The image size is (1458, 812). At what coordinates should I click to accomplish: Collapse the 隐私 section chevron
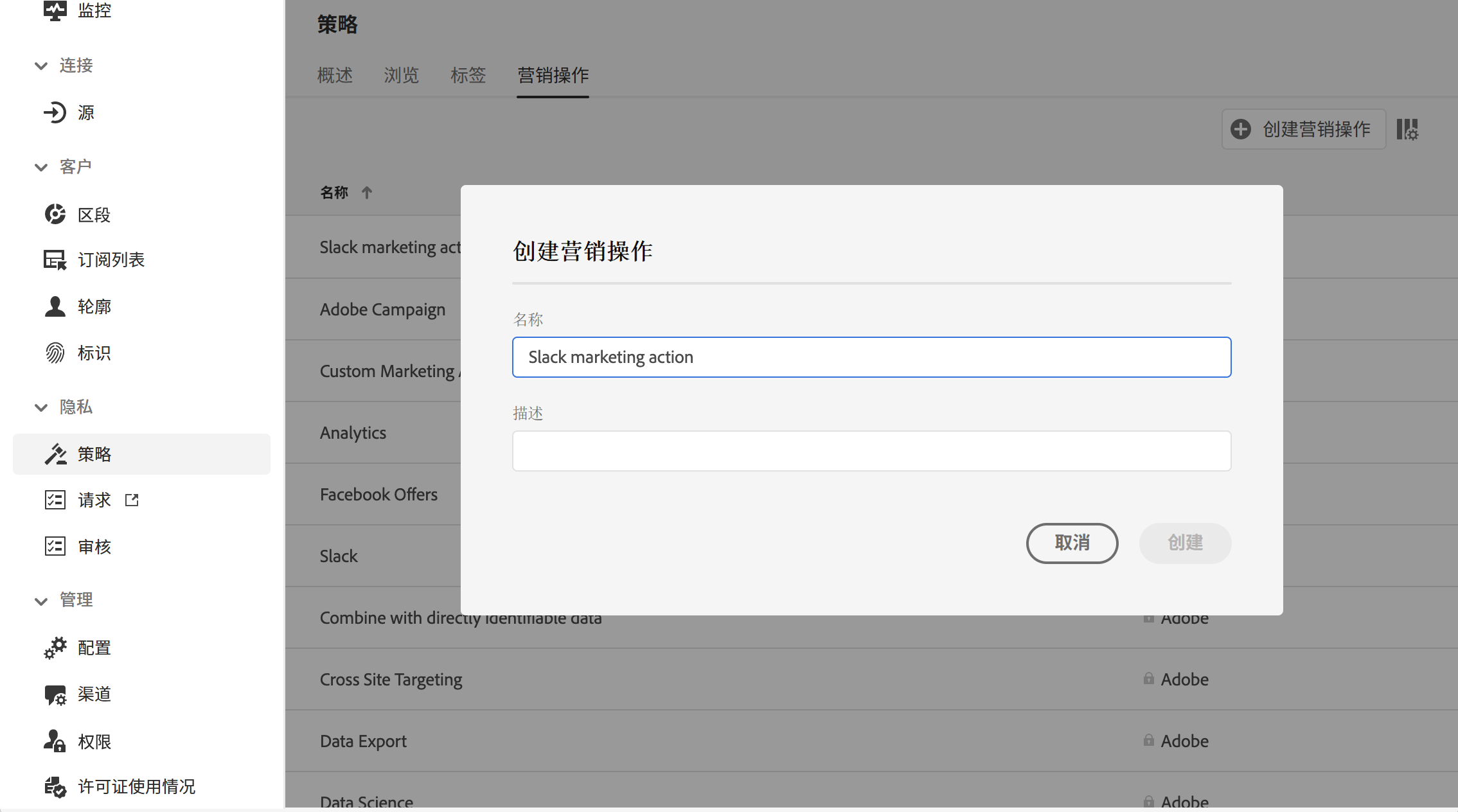41,407
